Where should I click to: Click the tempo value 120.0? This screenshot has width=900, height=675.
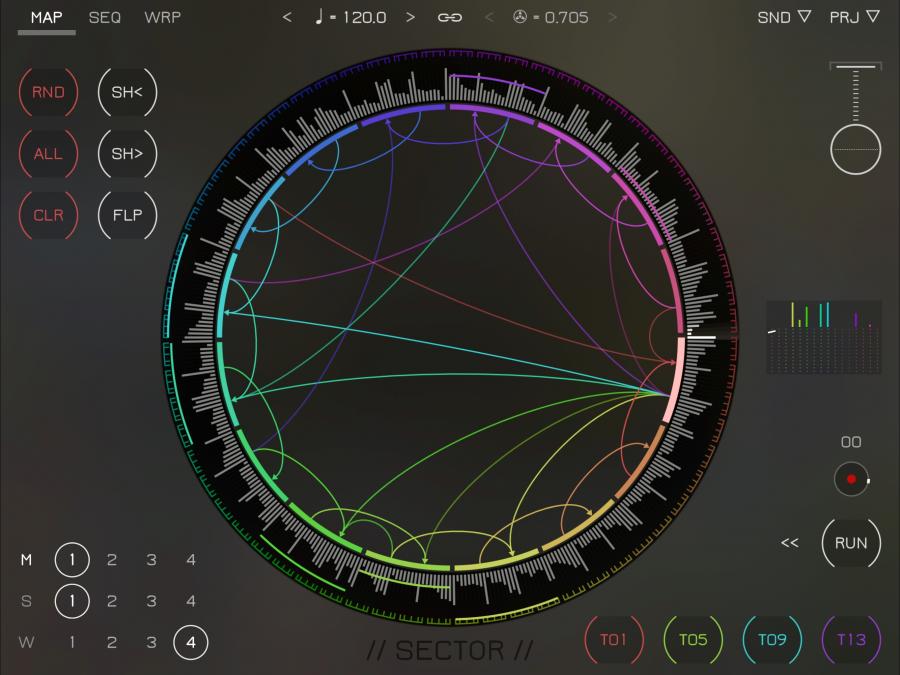[x=364, y=18]
